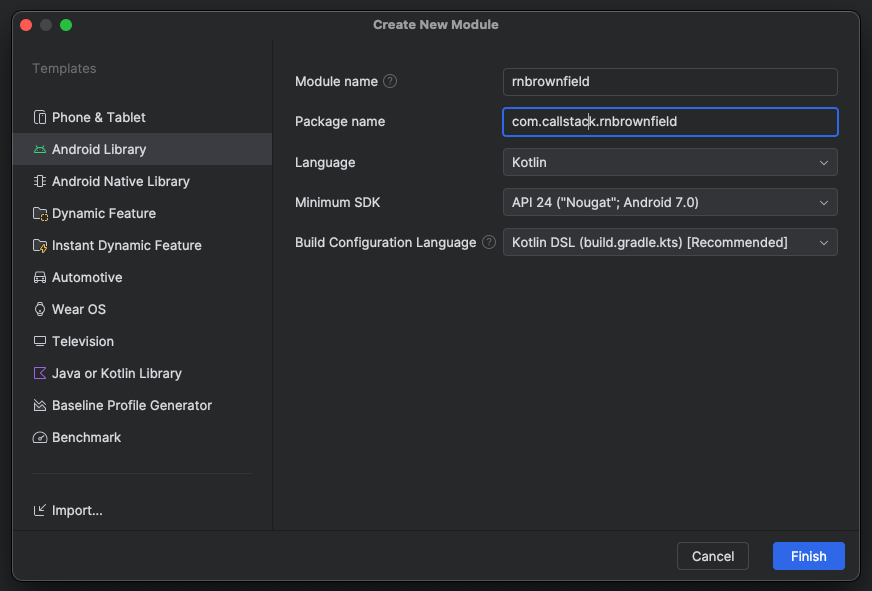Screen dimensions: 872x591
Task: Click Cancel to dismiss the dialog
Action: 713,556
